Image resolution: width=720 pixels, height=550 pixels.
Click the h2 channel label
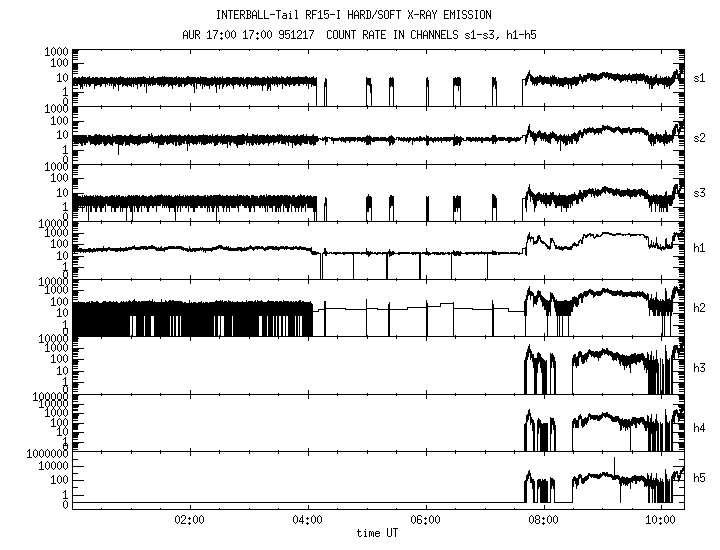click(699, 309)
